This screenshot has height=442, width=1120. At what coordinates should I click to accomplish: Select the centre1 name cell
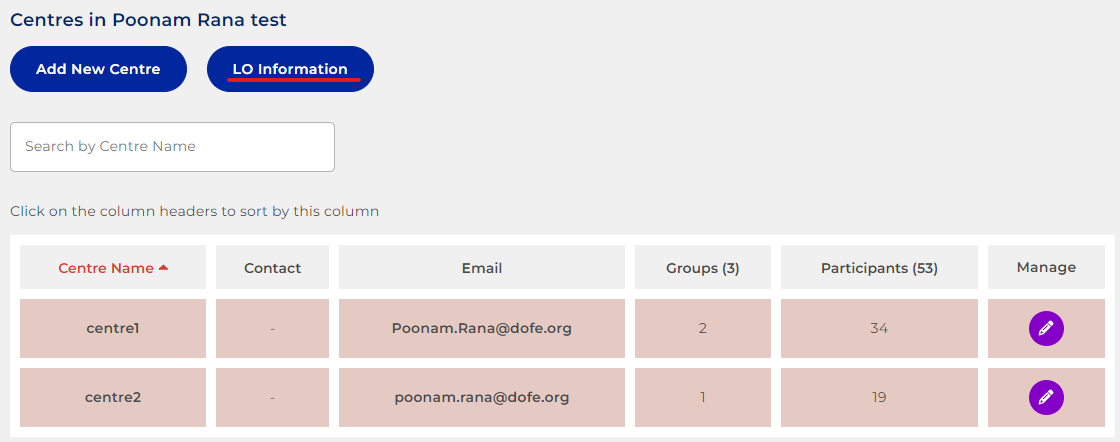coord(113,328)
